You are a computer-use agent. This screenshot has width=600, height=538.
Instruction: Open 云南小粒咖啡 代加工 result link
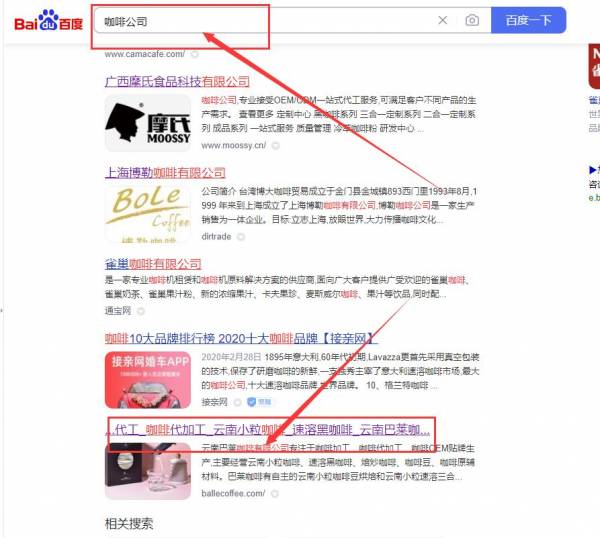point(267,429)
